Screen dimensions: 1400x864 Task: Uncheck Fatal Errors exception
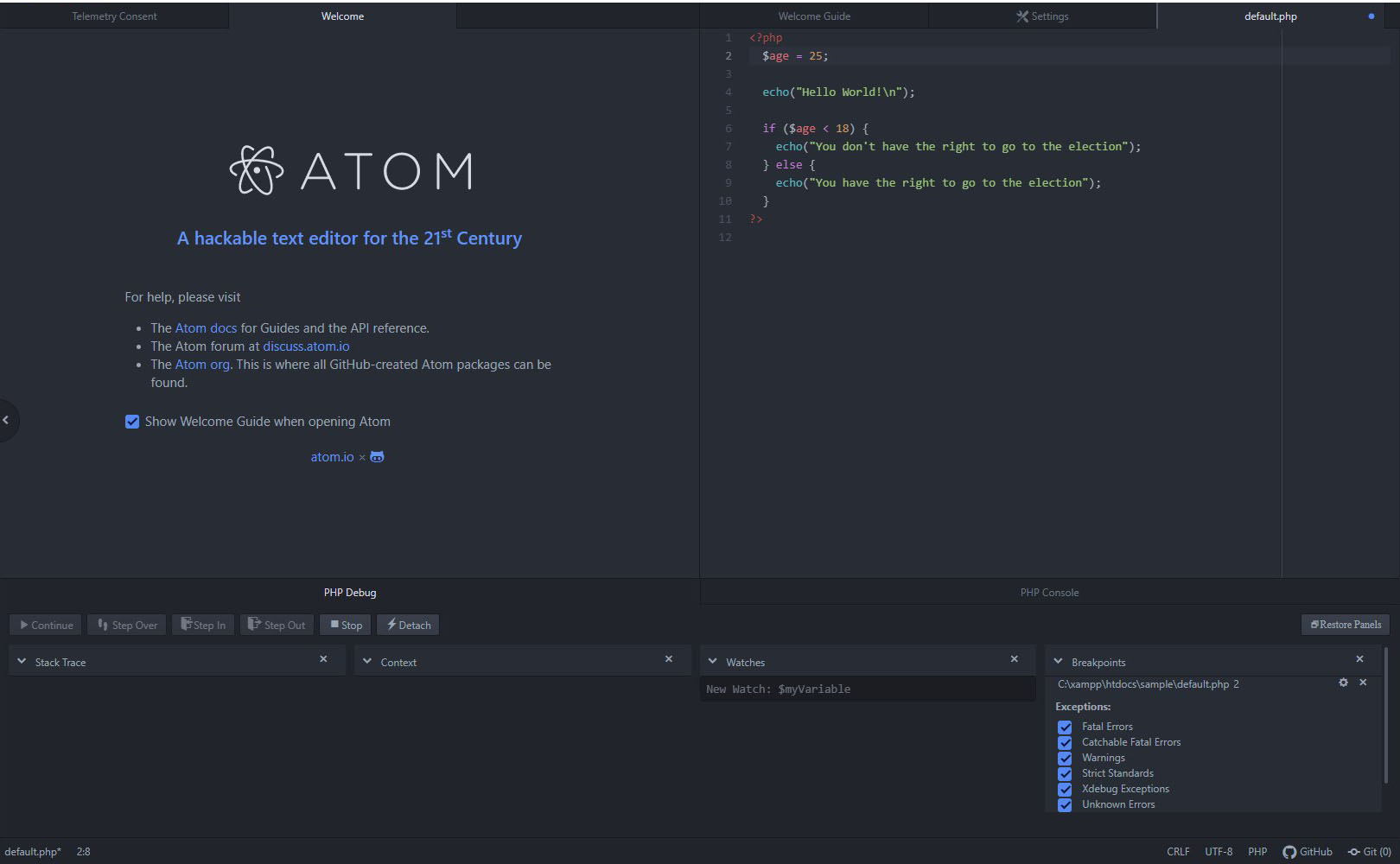click(x=1065, y=727)
